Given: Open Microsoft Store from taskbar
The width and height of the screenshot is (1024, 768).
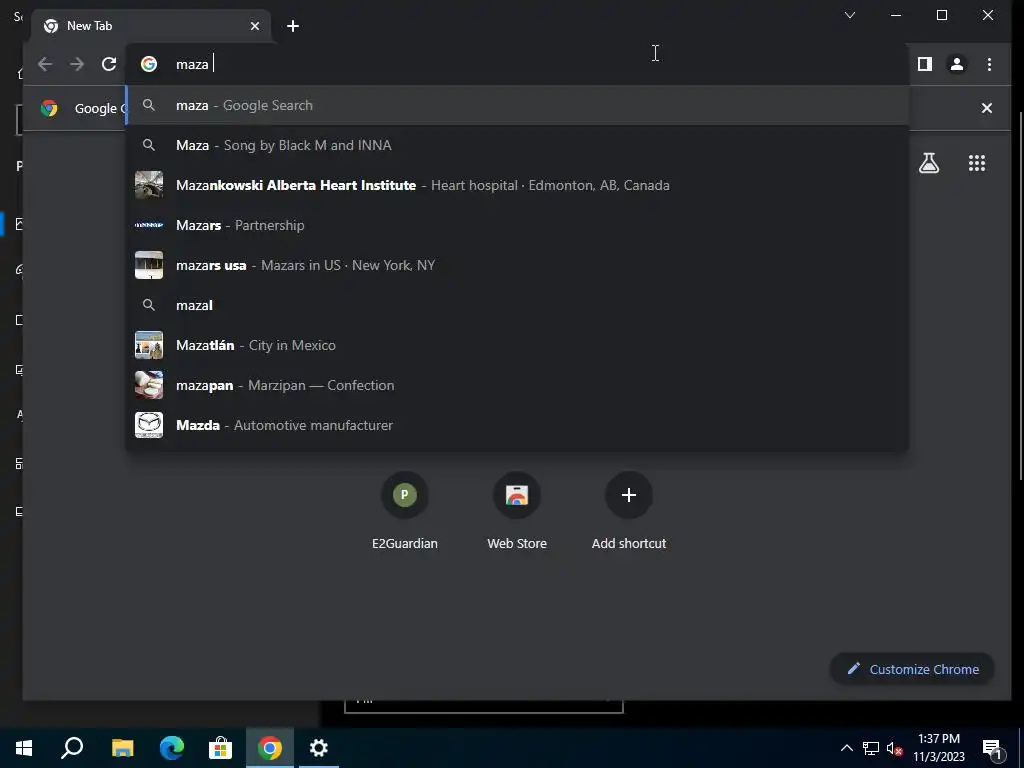Looking at the screenshot, I should (x=221, y=748).
